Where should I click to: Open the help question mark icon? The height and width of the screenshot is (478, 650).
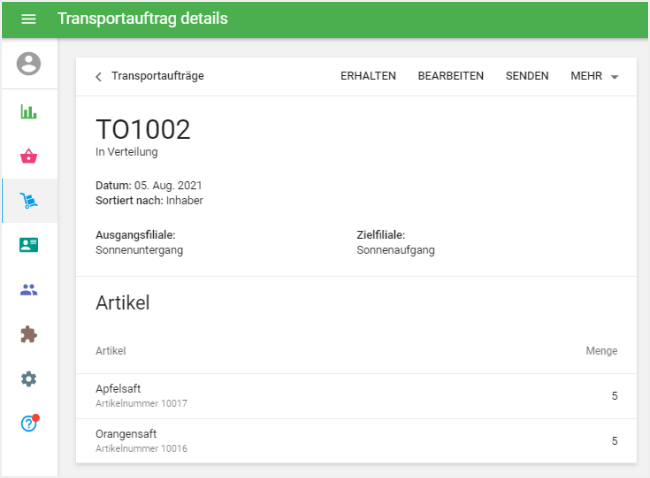(x=29, y=424)
